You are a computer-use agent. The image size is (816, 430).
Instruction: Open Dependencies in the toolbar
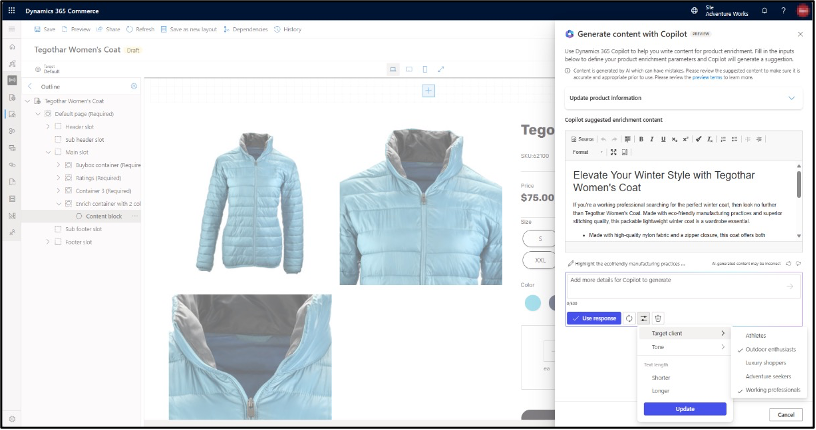click(245, 29)
